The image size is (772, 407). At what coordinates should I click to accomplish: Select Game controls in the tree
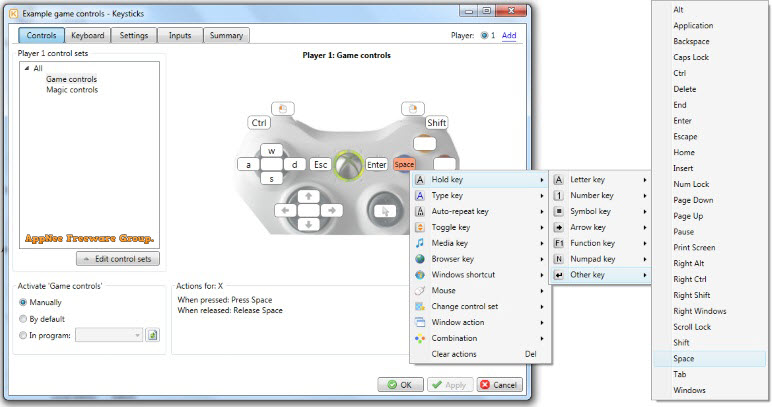click(x=71, y=79)
